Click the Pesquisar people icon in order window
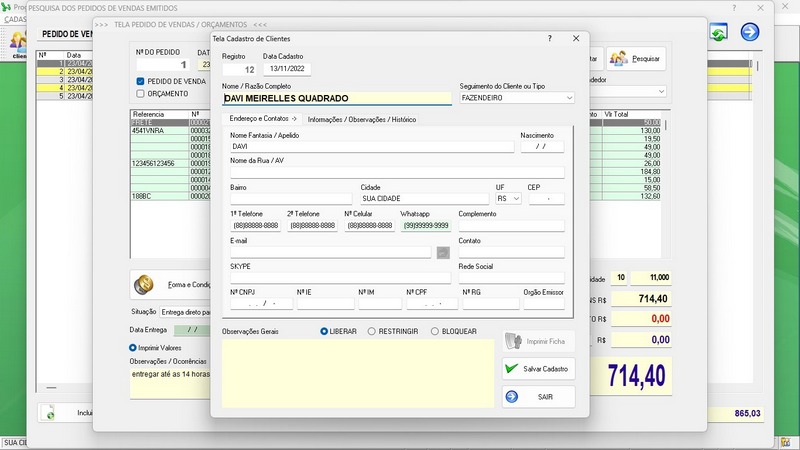800x450 pixels. point(618,59)
